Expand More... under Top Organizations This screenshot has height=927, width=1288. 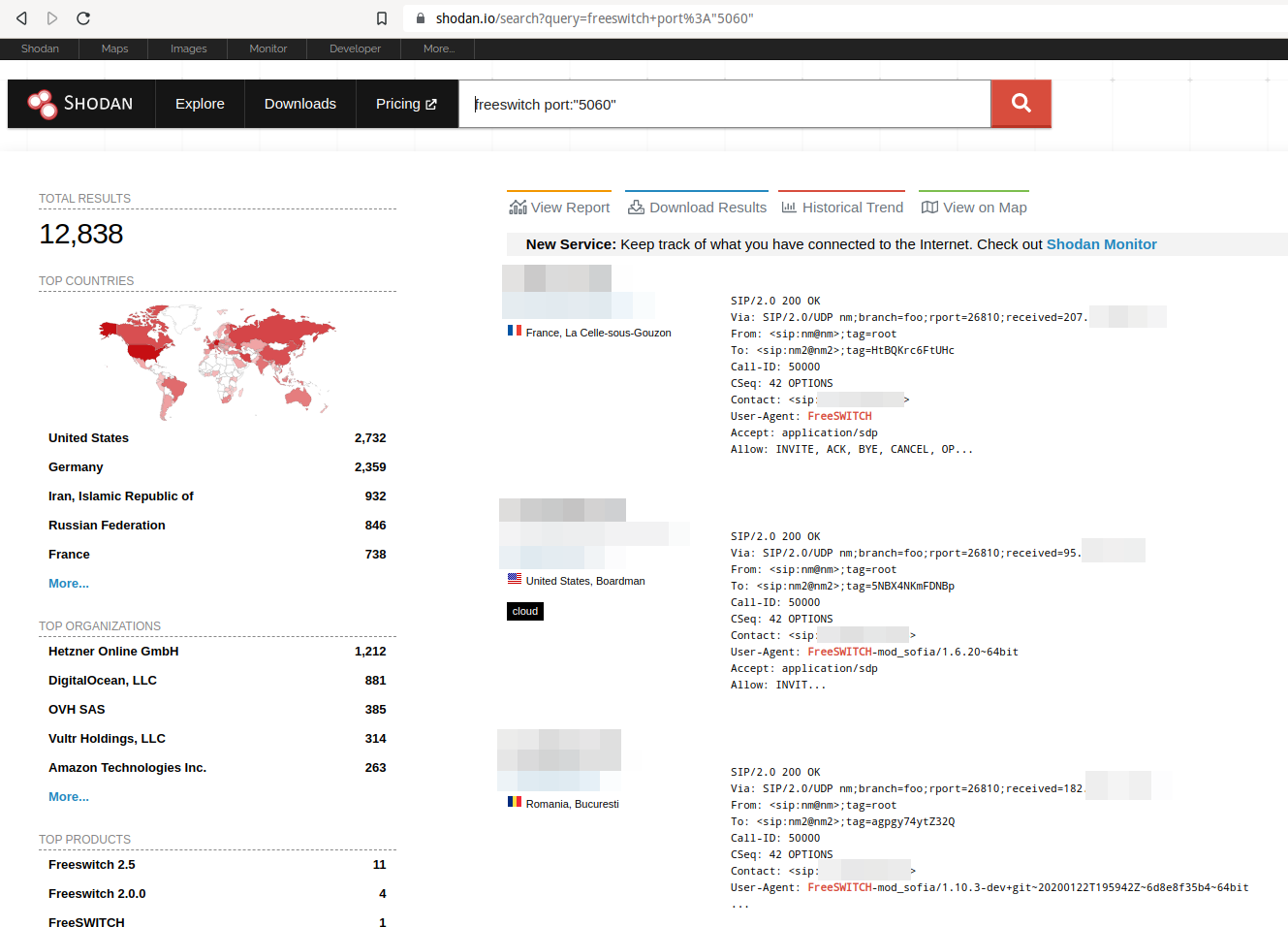click(x=69, y=797)
